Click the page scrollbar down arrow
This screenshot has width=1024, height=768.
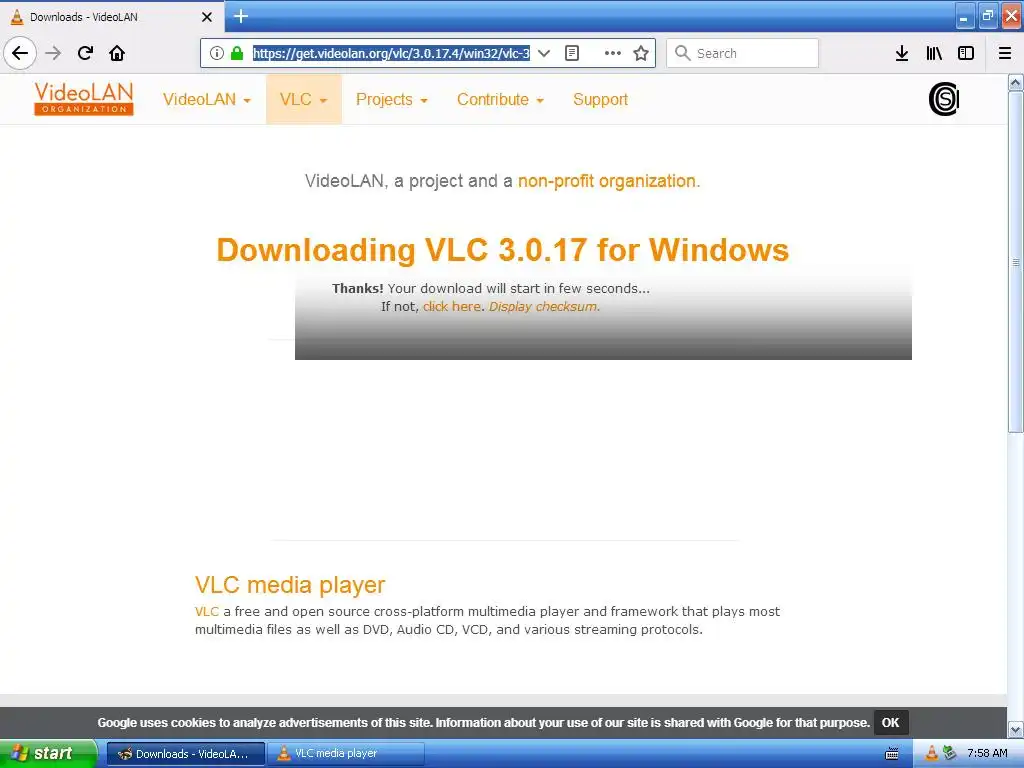coord(1015,728)
